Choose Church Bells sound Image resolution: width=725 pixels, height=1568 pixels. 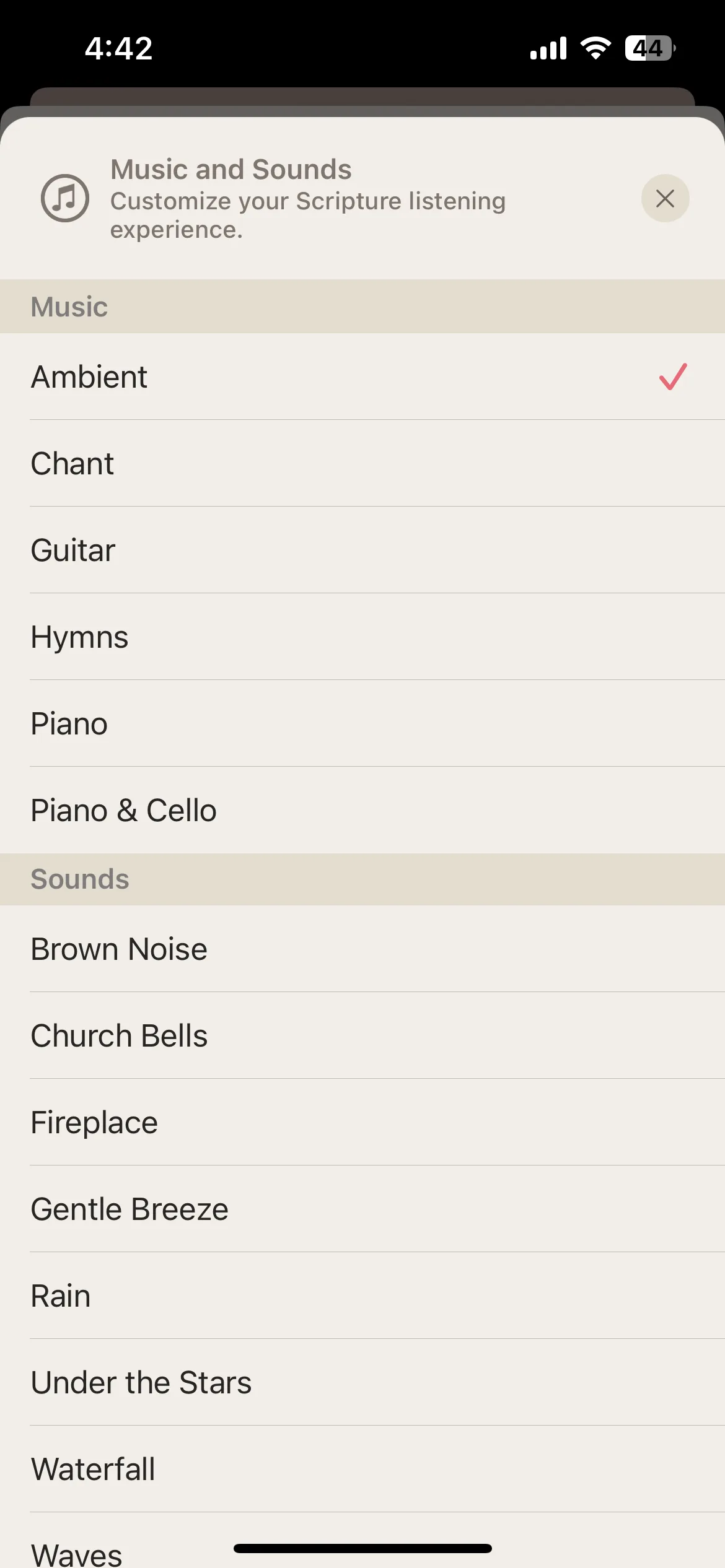pyautogui.click(x=362, y=1035)
